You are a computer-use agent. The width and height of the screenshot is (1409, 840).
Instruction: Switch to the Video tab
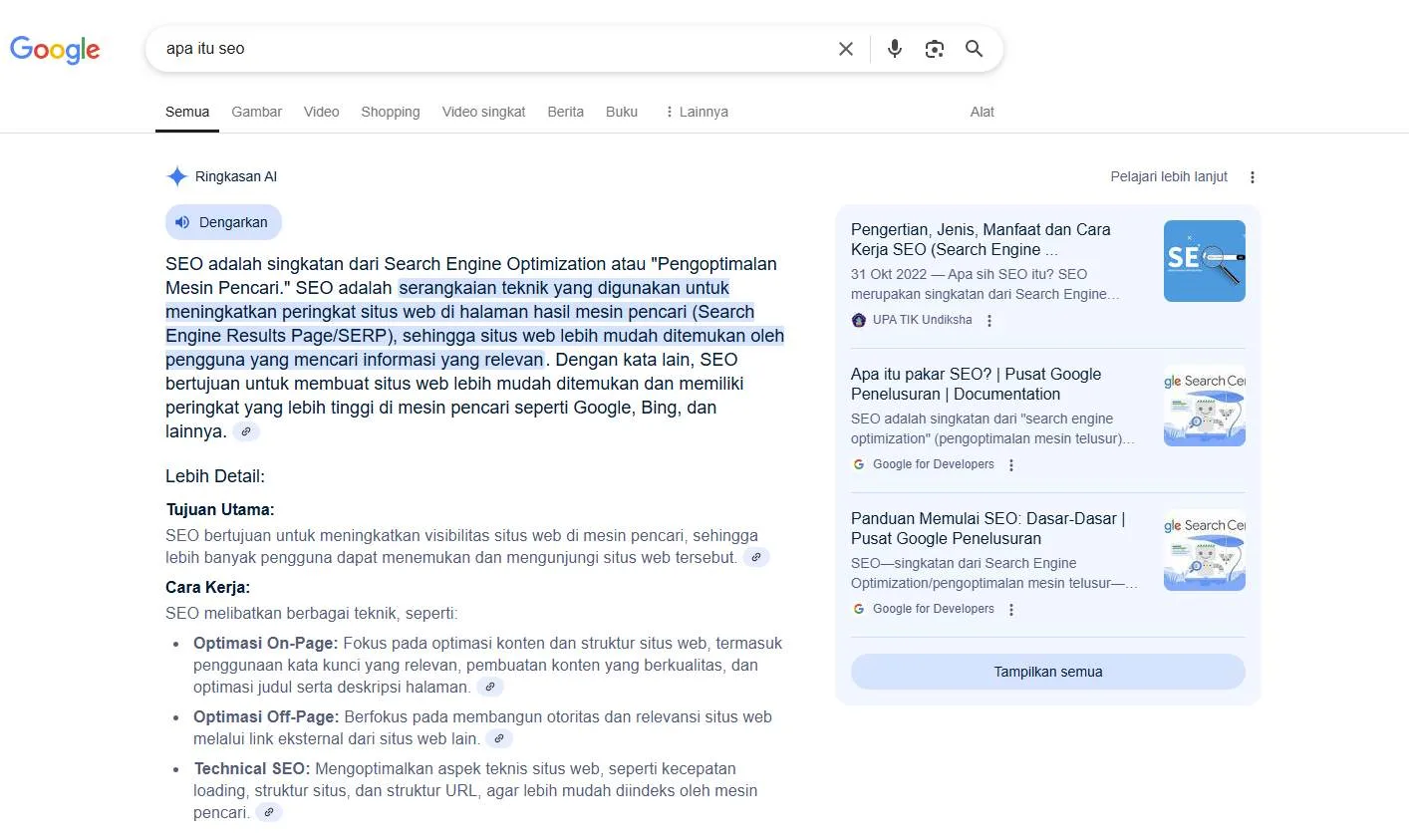pyautogui.click(x=321, y=112)
